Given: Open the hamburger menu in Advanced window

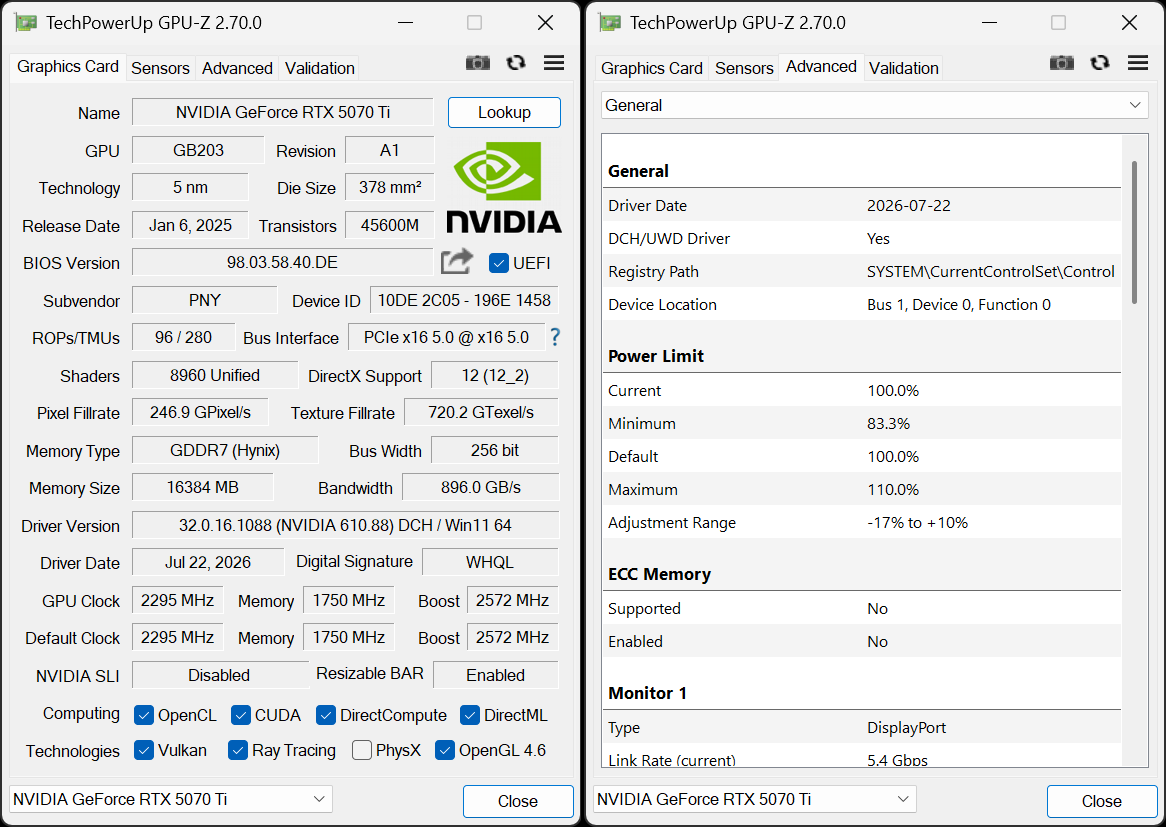Looking at the screenshot, I should coord(1138,63).
